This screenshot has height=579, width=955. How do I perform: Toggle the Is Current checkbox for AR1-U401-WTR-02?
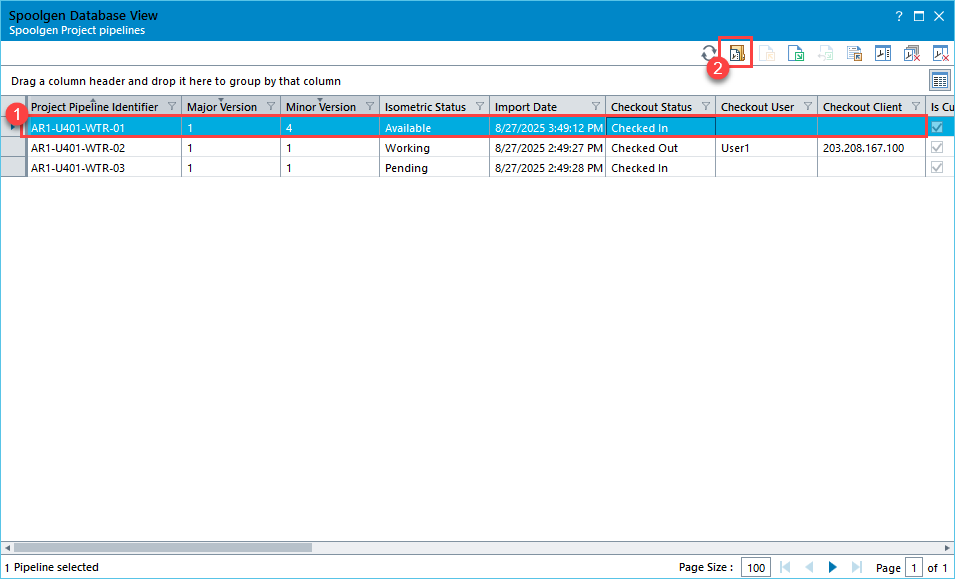click(x=937, y=148)
